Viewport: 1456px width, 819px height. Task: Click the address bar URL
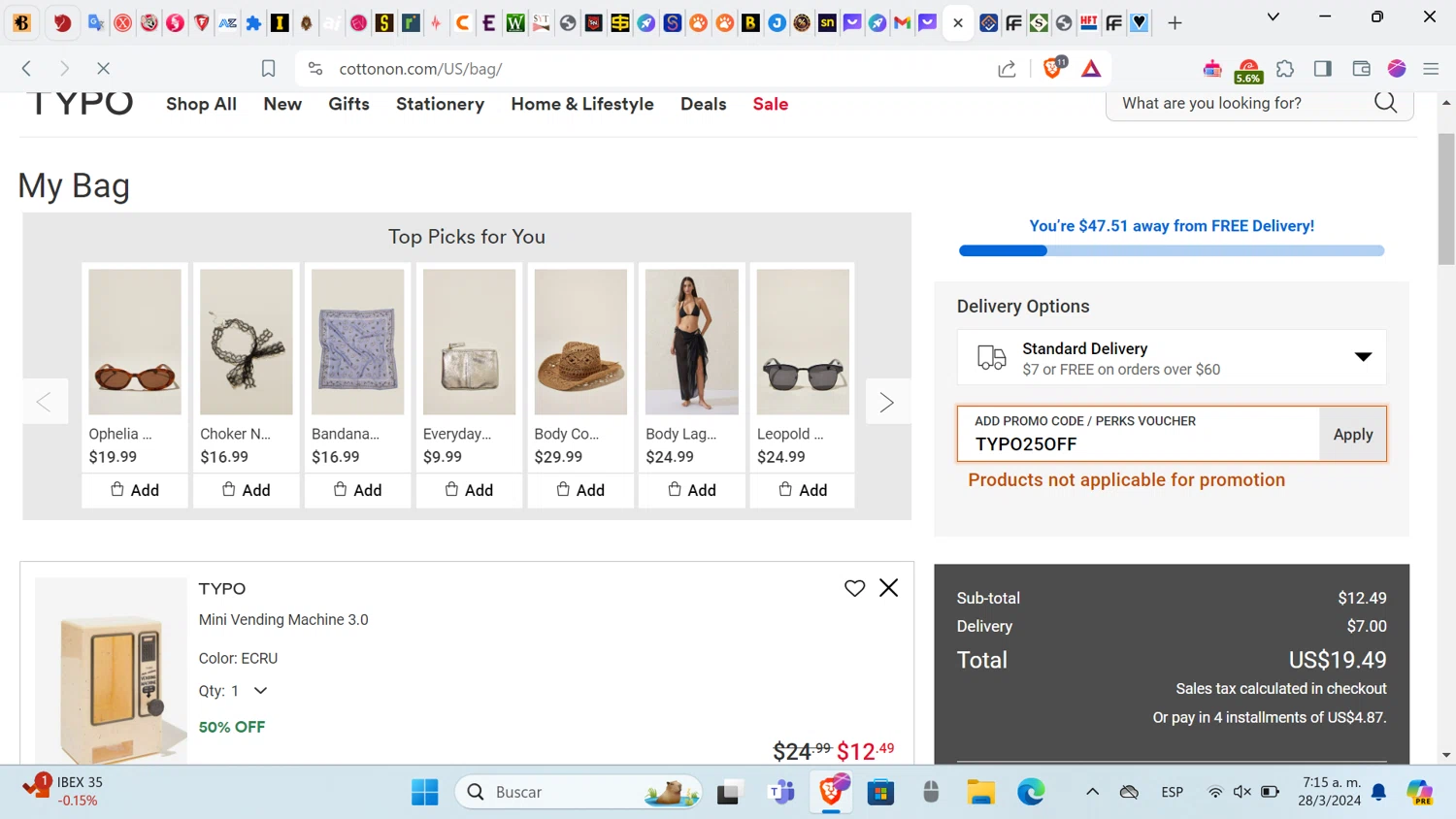coord(420,69)
